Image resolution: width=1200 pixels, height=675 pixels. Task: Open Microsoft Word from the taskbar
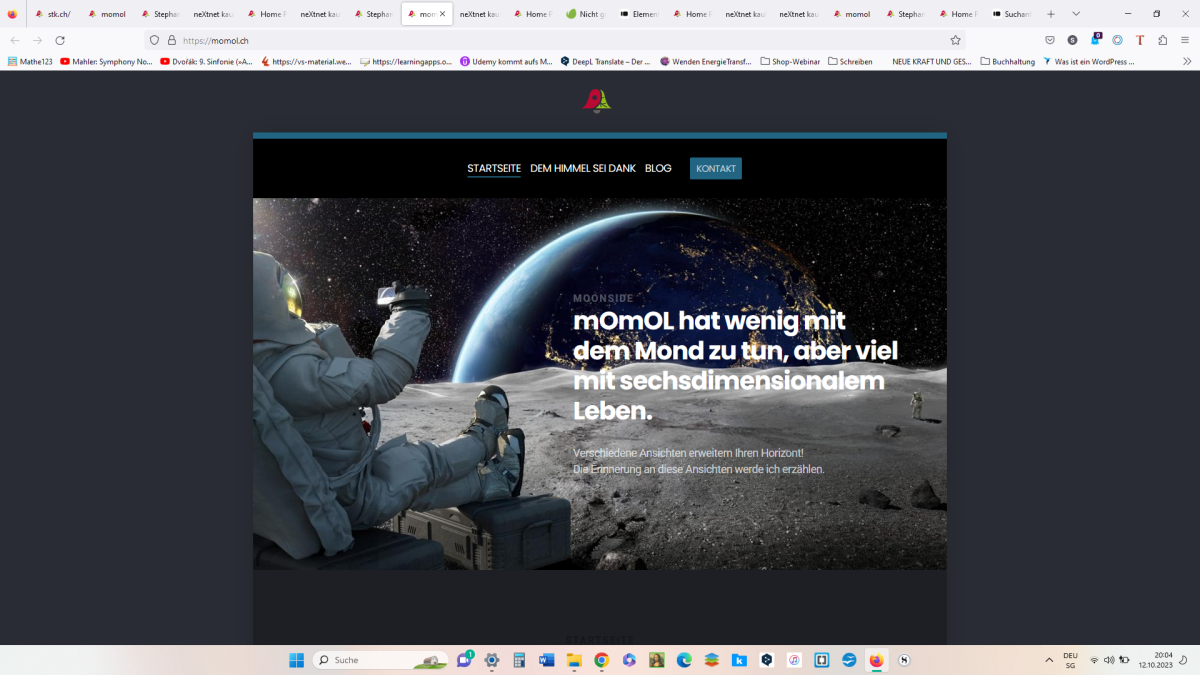[546, 660]
